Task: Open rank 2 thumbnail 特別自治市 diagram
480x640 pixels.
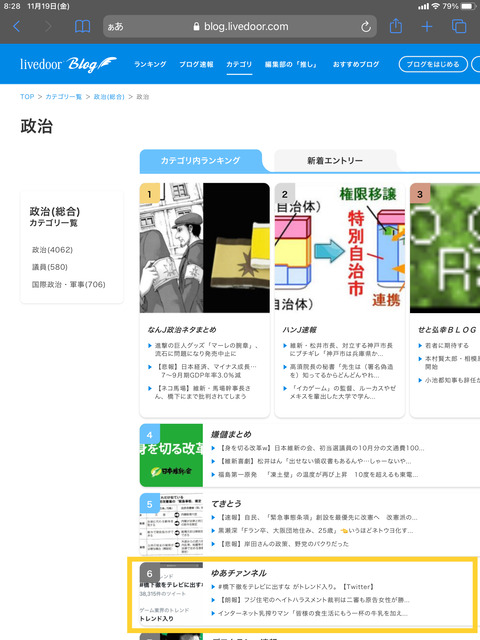Action: point(340,248)
